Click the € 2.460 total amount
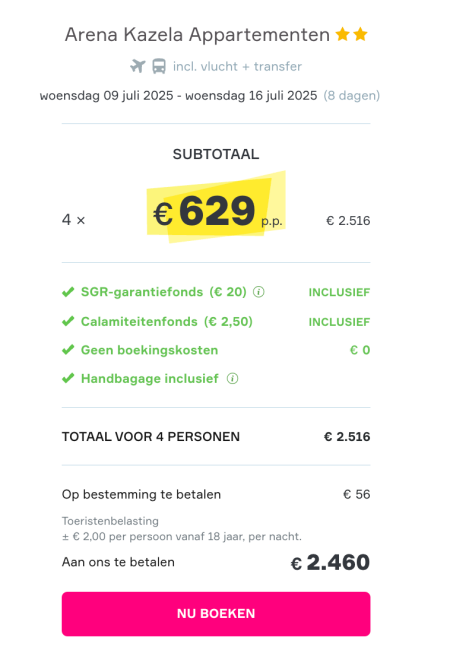 pos(330,562)
